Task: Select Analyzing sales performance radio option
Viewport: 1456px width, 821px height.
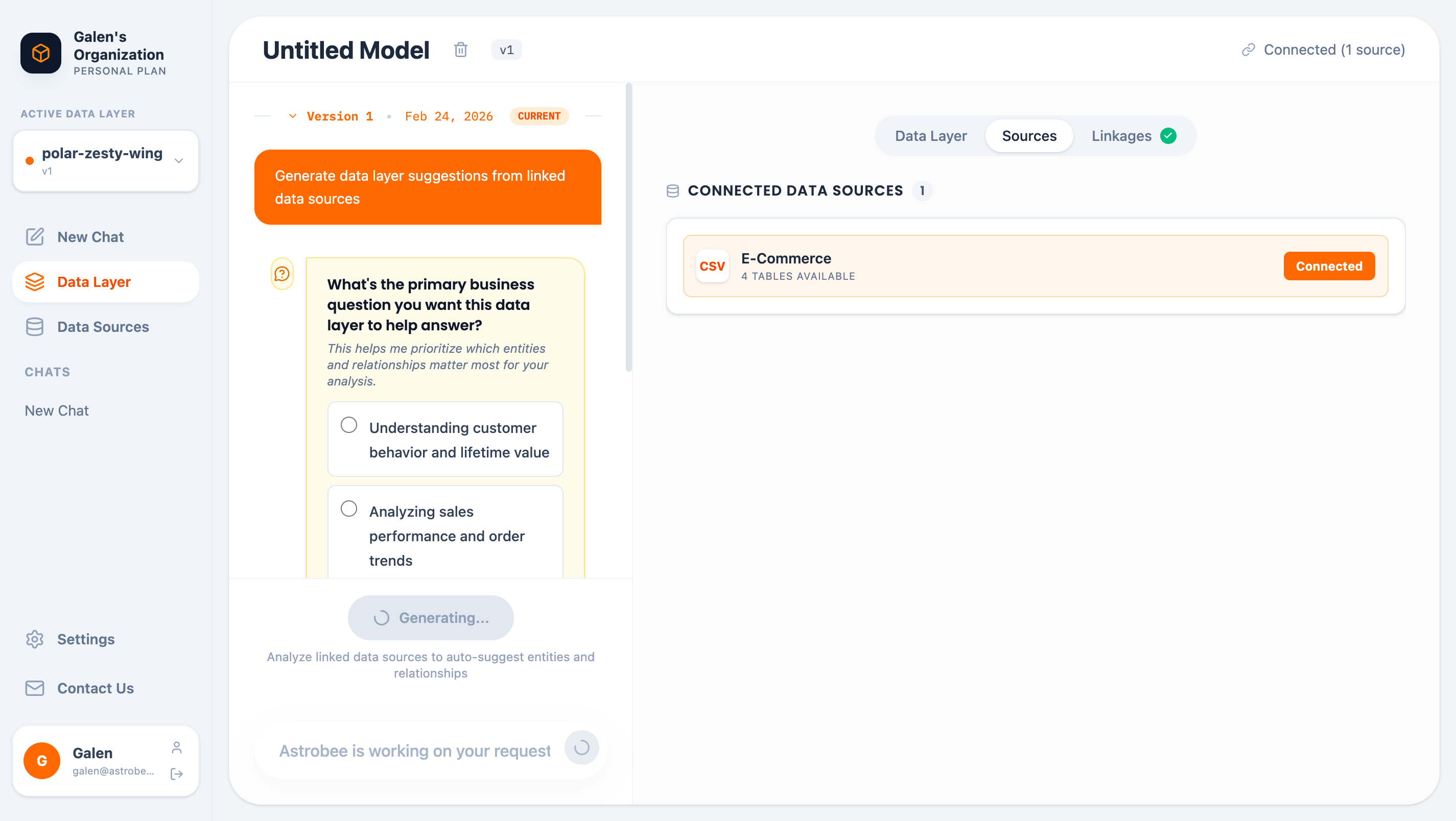Action: tap(349, 509)
